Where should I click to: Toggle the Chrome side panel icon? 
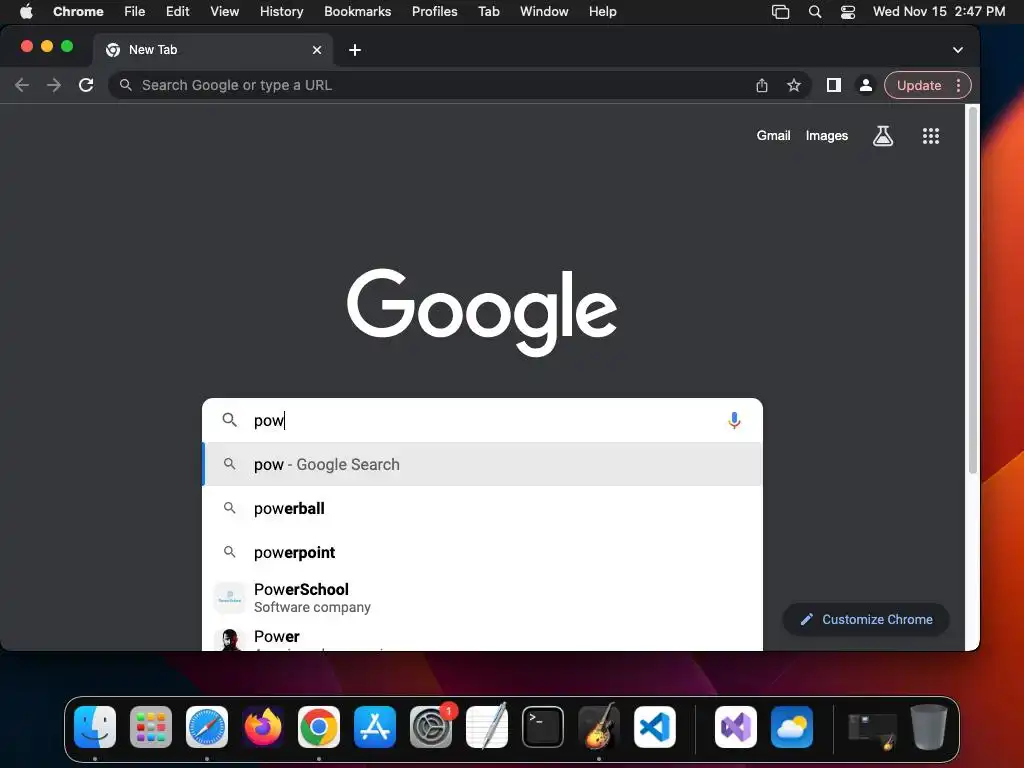(833, 85)
